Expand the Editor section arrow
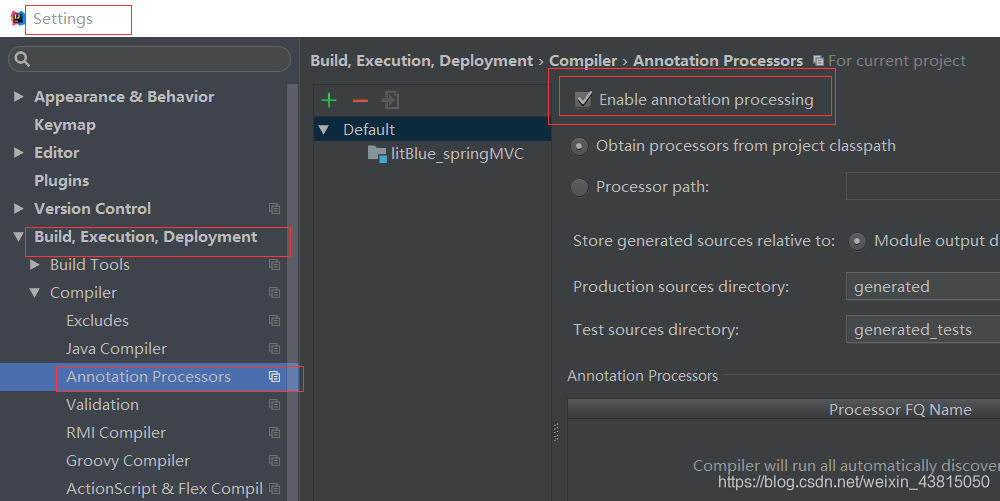 coord(18,153)
